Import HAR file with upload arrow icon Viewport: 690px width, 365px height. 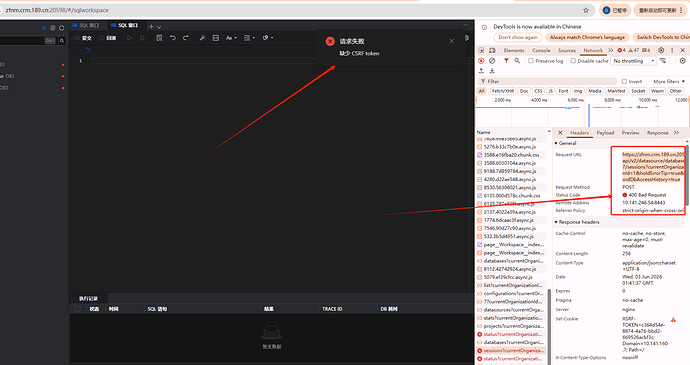tap(481, 70)
